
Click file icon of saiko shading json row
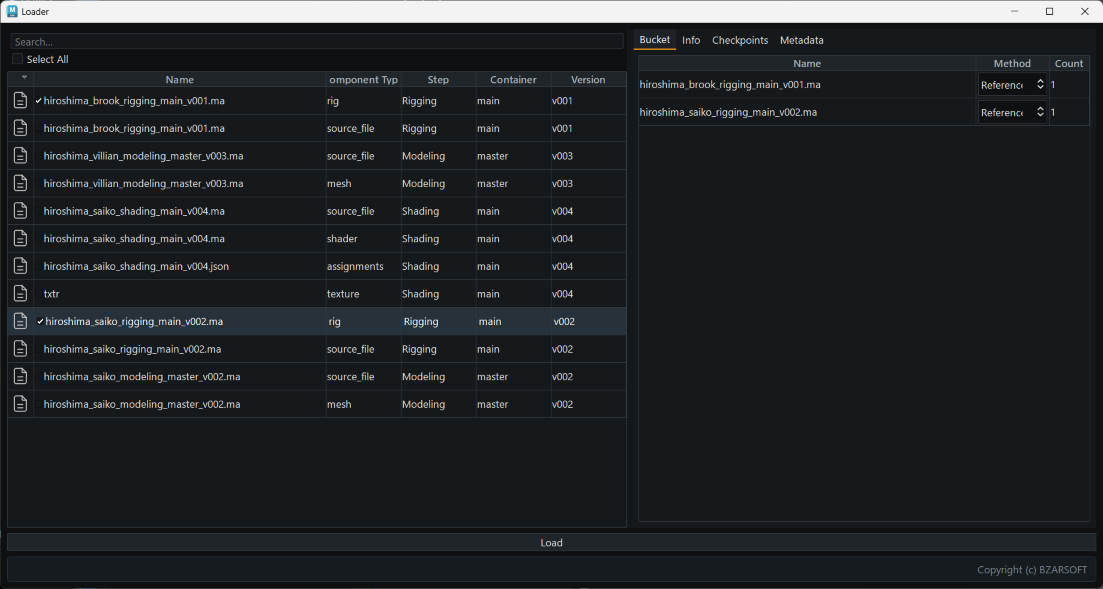(x=21, y=266)
